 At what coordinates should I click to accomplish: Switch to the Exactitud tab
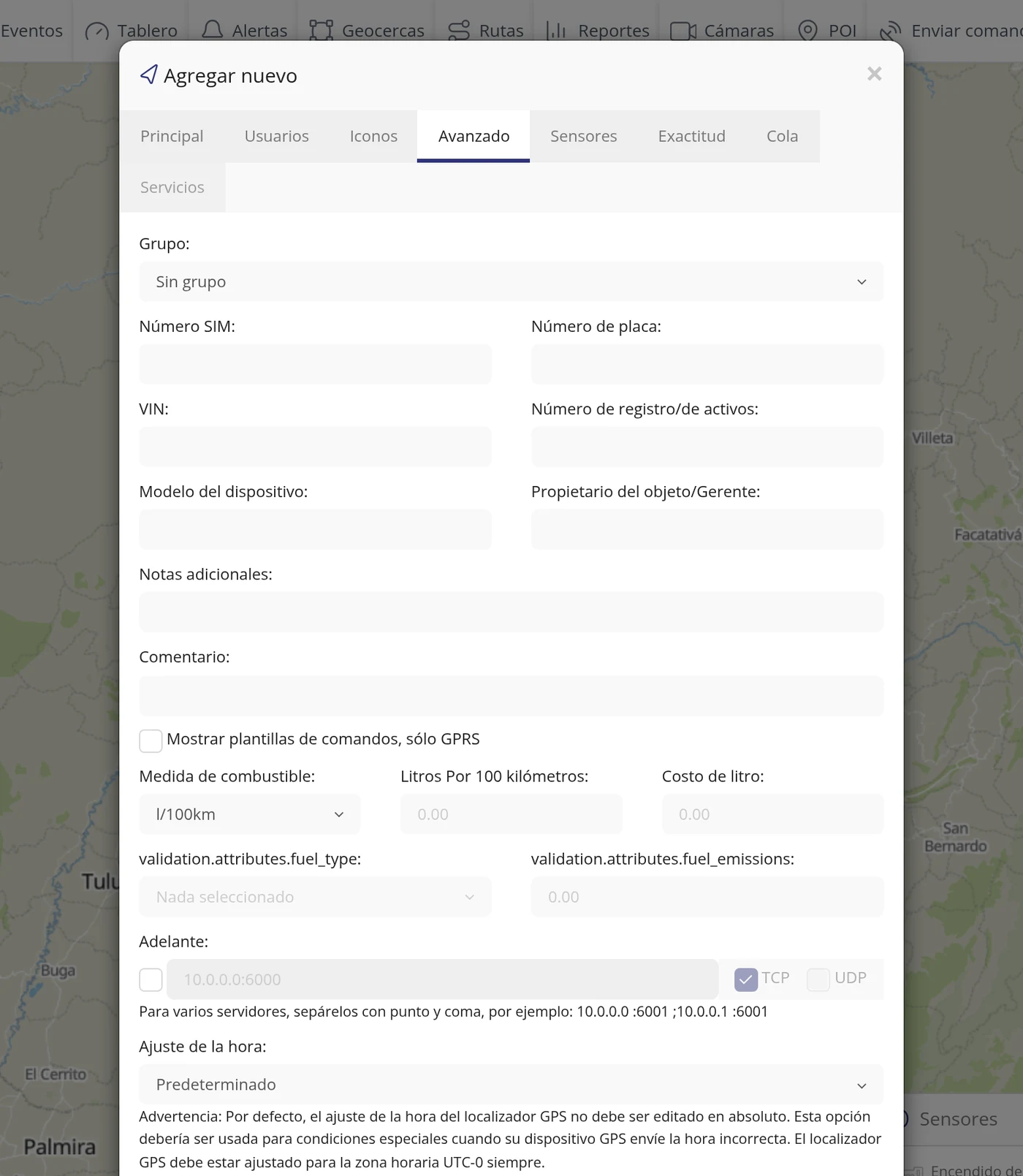tap(691, 136)
